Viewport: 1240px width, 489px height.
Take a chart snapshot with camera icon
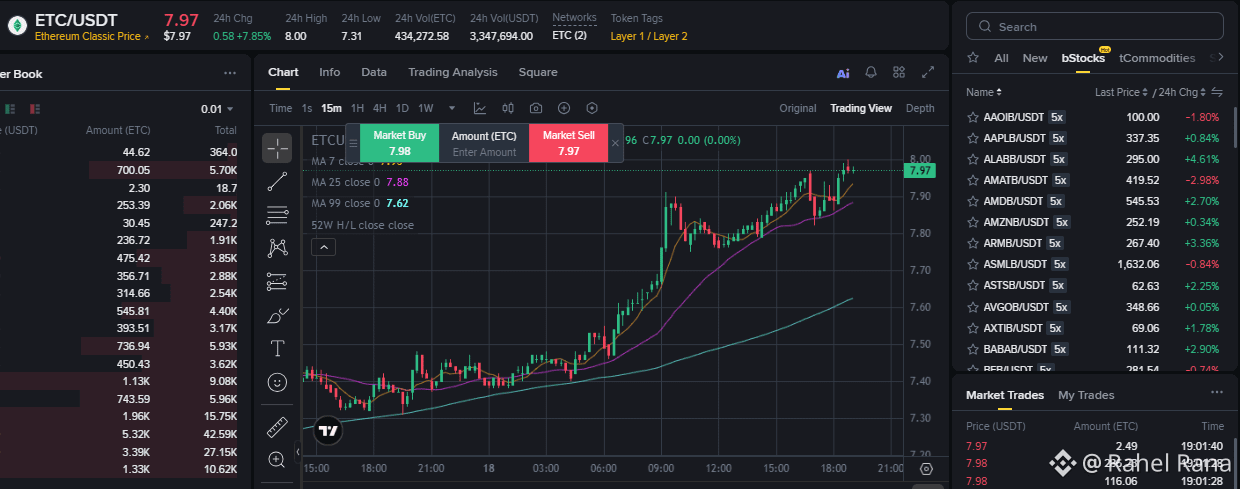[x=536, y=108]
